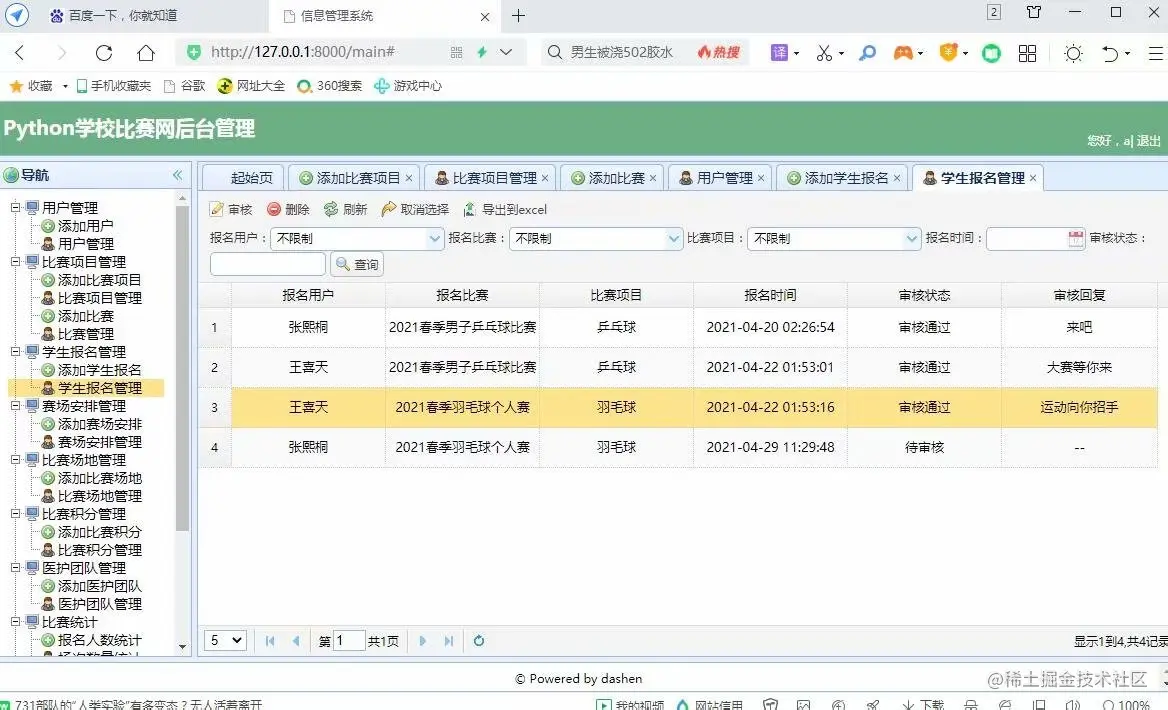Open 添加比赛积分 in the navigation tree
The width and height of the screenshot is (1168, 710).
(x=99, y=532)
